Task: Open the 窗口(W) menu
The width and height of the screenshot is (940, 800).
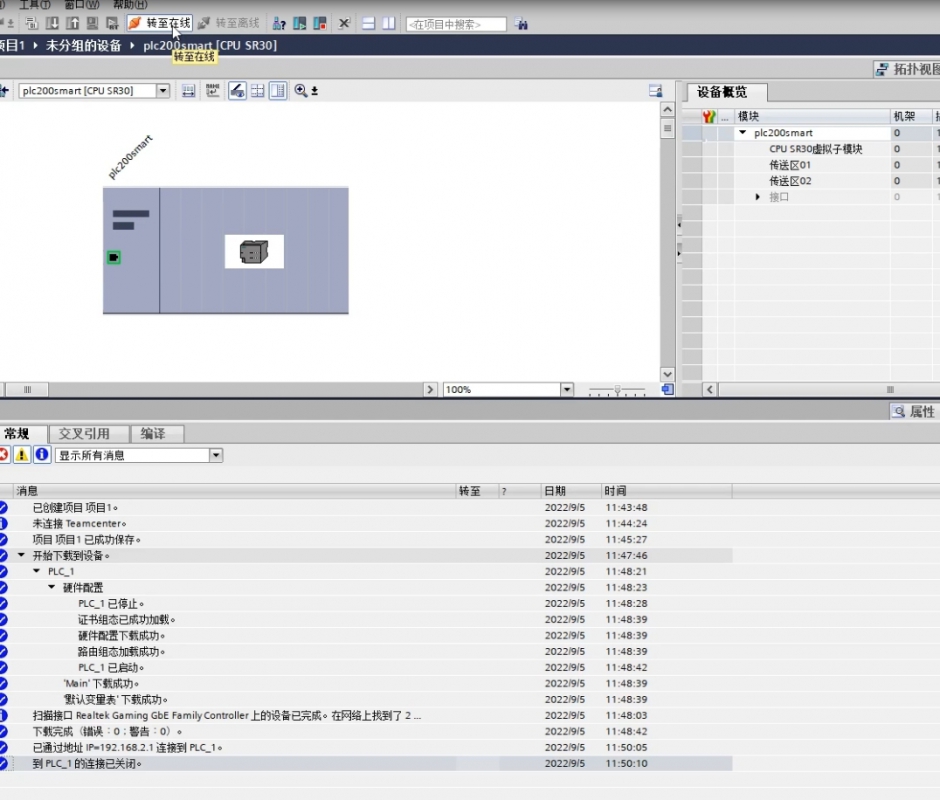Action: coord(82,5)
